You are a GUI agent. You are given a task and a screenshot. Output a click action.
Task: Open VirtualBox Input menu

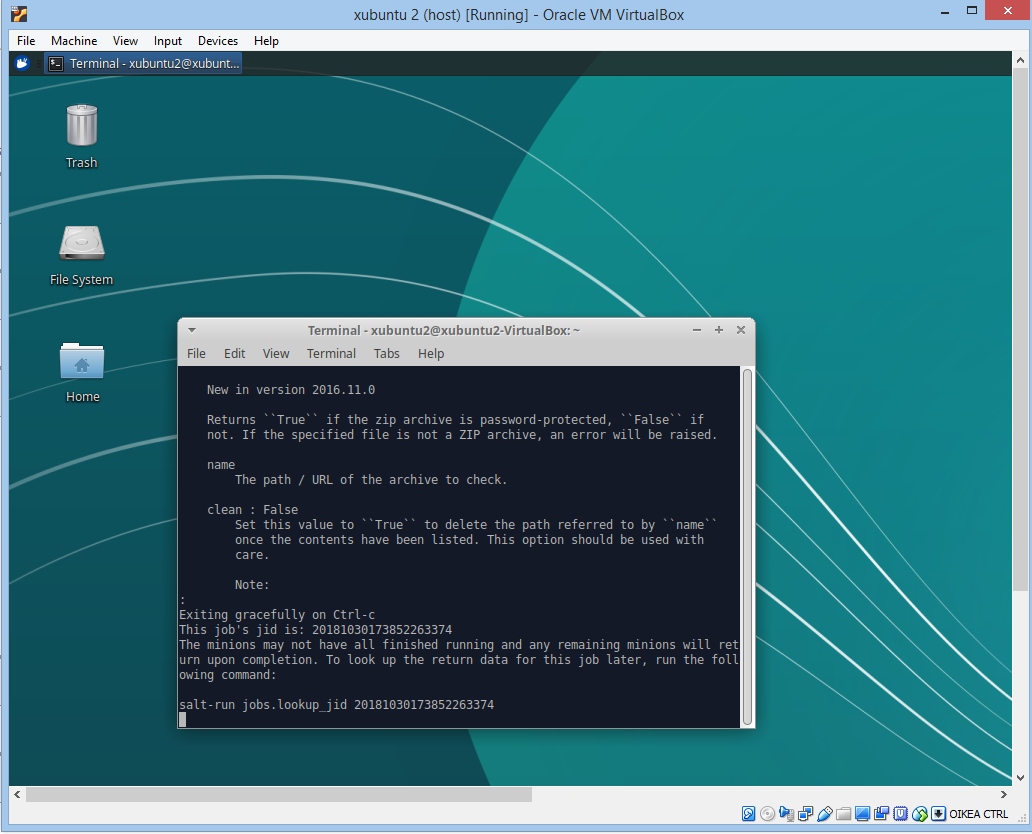click(x=168, y=41)
